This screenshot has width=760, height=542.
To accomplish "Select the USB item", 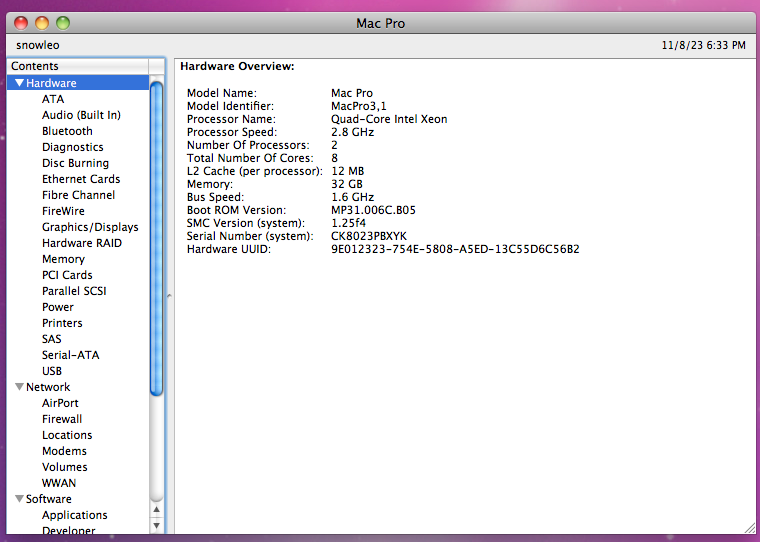I will tap(52, 371).
